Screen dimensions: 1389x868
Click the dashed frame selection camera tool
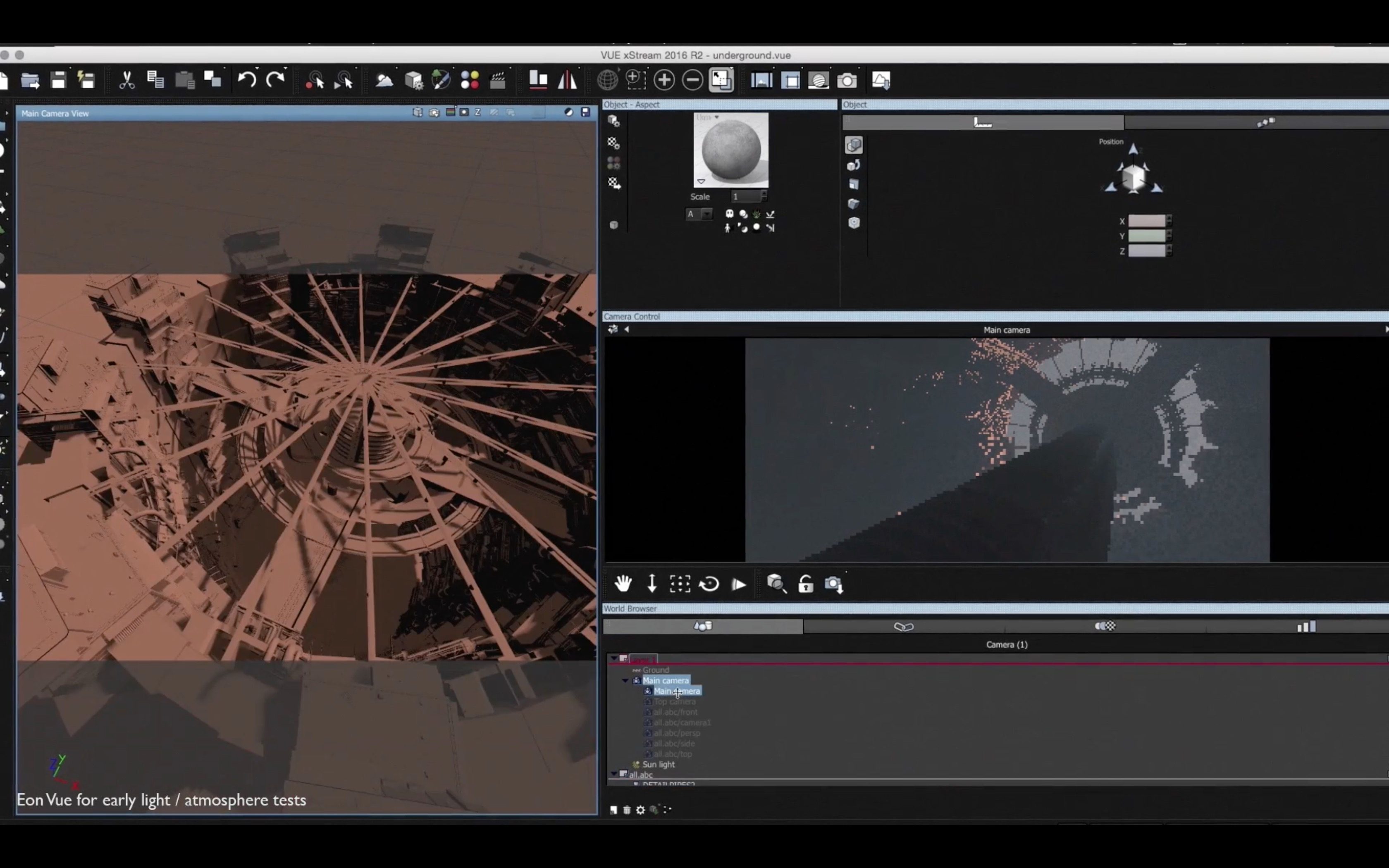point(680,584)
